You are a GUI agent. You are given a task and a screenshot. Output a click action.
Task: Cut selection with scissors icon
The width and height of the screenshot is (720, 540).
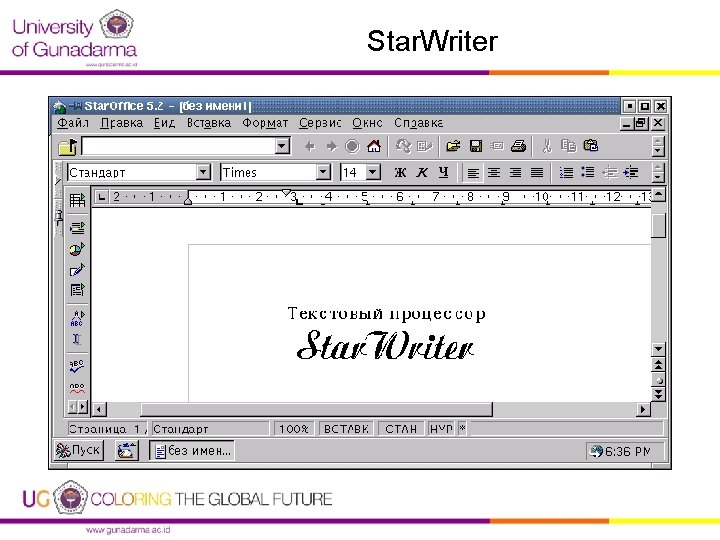coord(547,146)
